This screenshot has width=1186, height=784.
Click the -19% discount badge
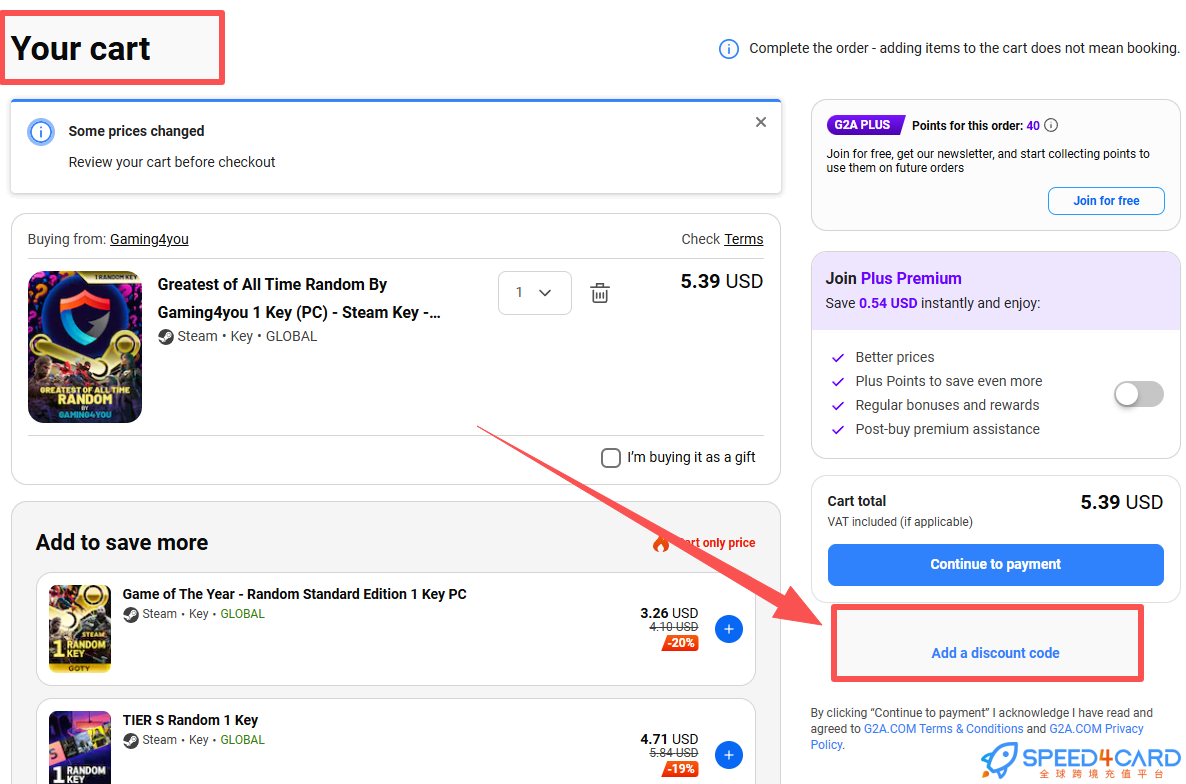[x=681, y=769]
